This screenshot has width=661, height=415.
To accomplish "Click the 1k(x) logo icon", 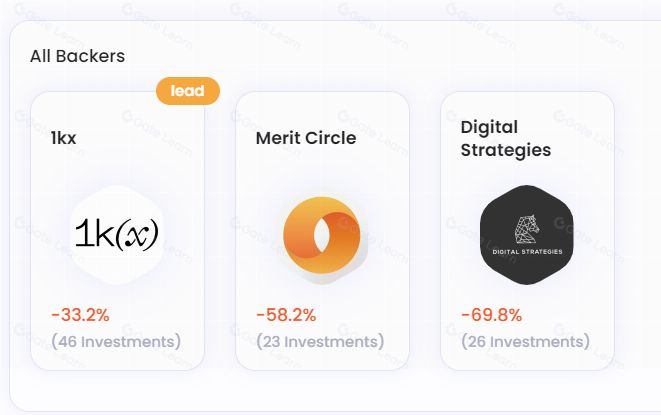I will (x=117, y=234).
